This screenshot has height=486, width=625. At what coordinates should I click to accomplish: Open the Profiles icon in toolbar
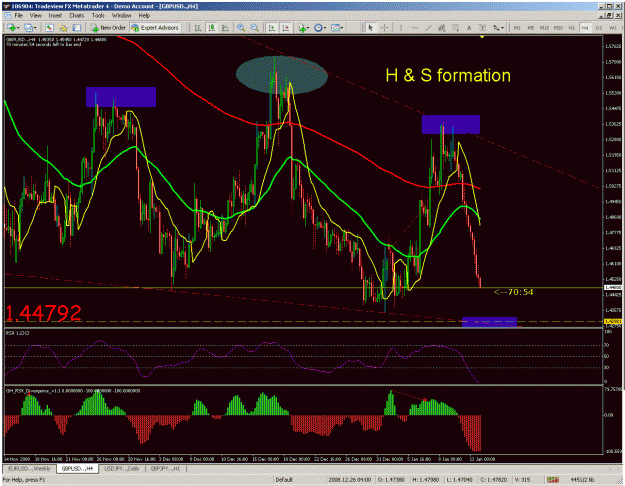pyautogui.click(x=28, y=28)
